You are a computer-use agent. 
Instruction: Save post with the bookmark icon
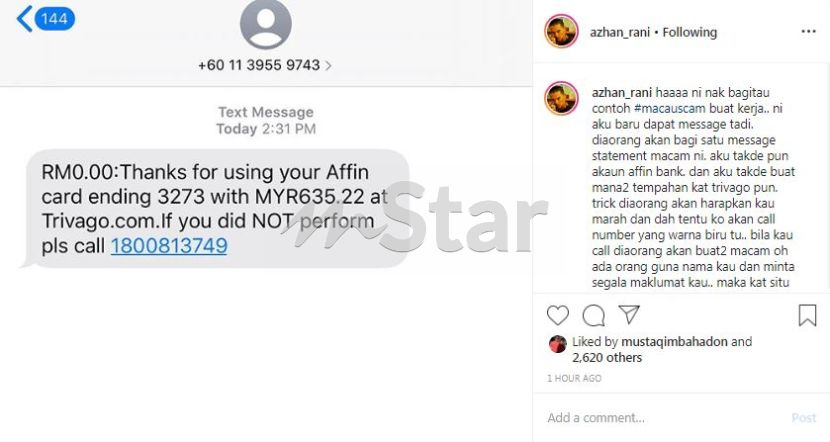click(x=807, y=315)
